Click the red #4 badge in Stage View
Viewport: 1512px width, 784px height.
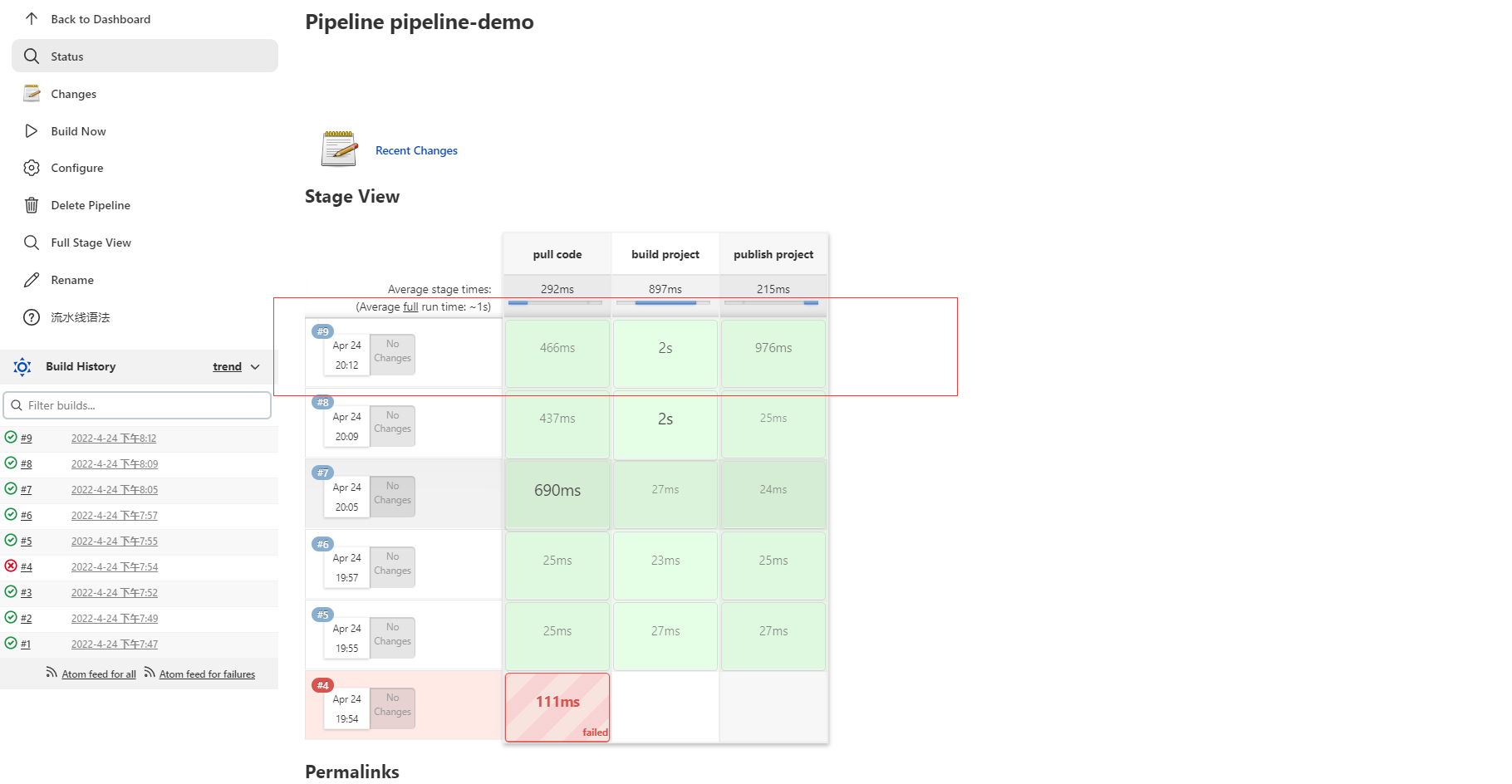coord(322,685)
